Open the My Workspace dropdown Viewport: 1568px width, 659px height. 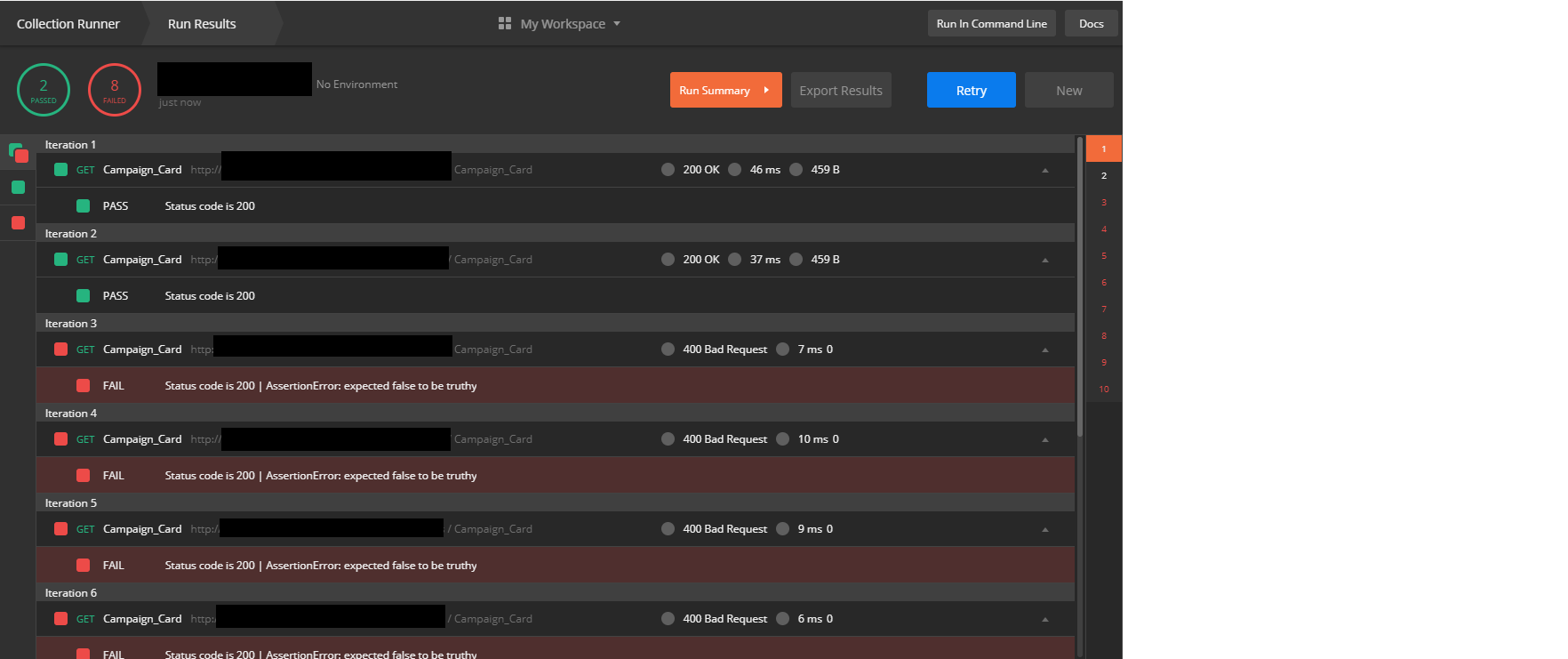click(560, 24)
